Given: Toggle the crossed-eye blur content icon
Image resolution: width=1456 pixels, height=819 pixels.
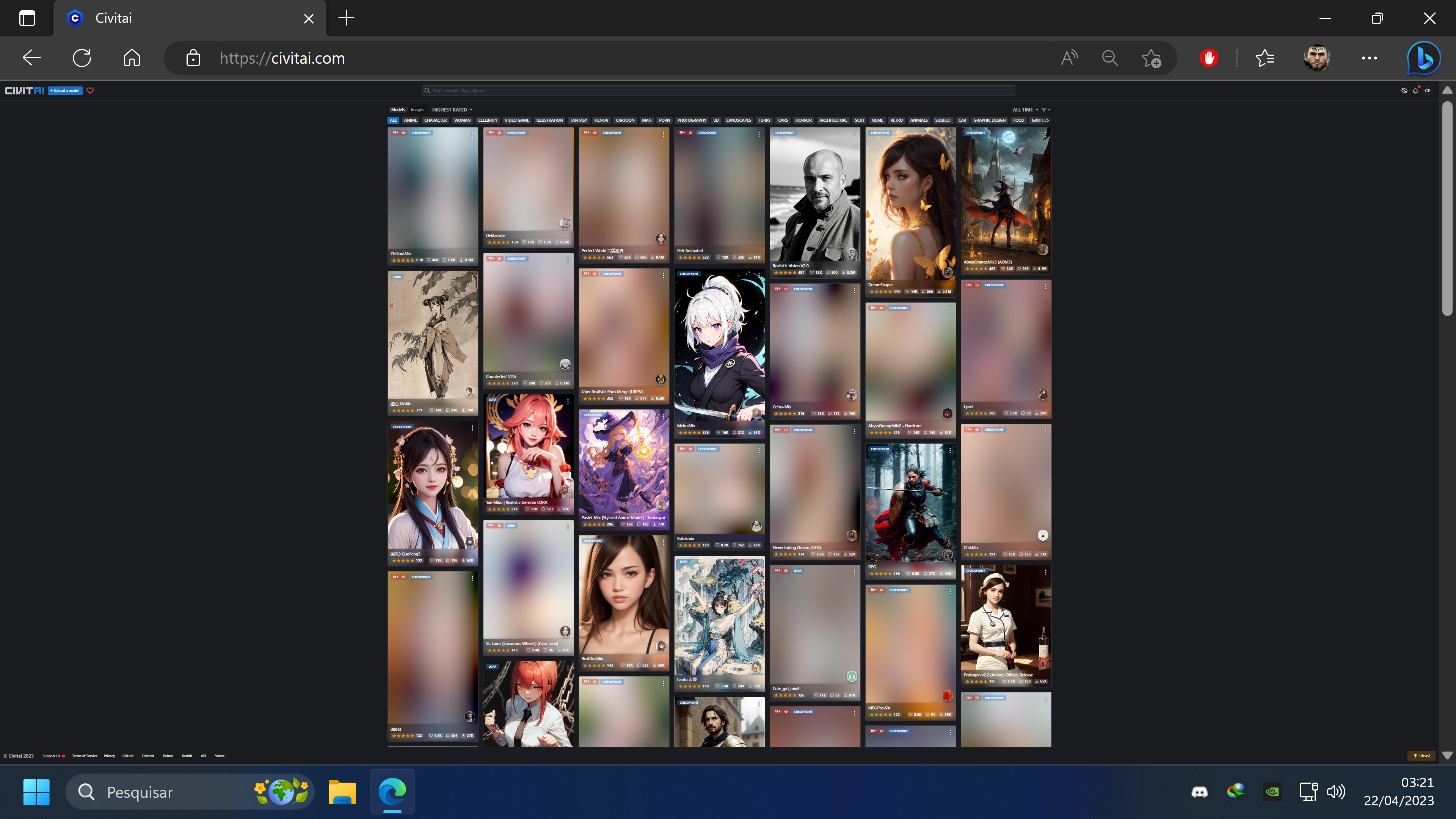Looking at the screenshot, I should coord(1404,91).
